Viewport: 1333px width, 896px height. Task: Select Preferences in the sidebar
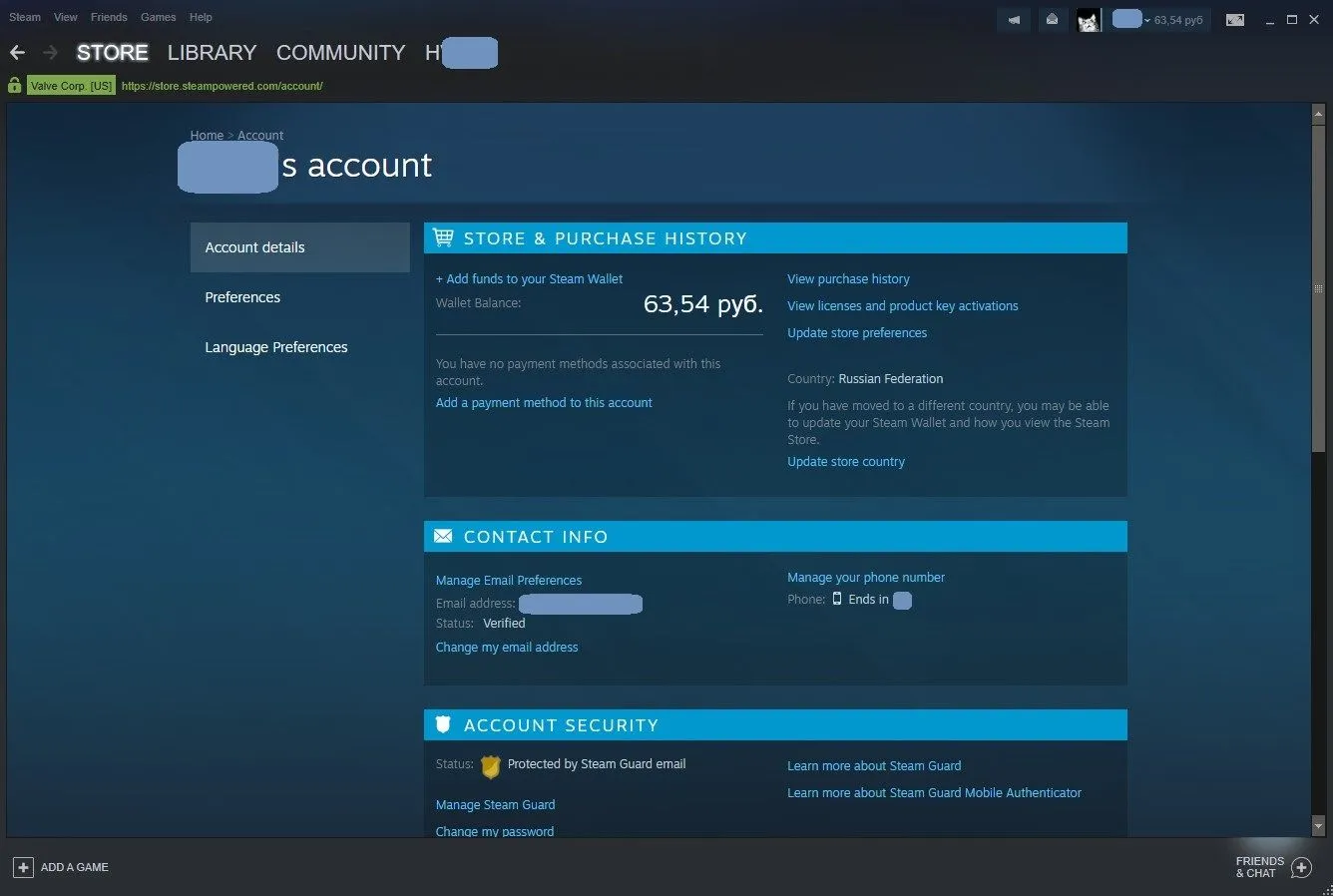242,297
